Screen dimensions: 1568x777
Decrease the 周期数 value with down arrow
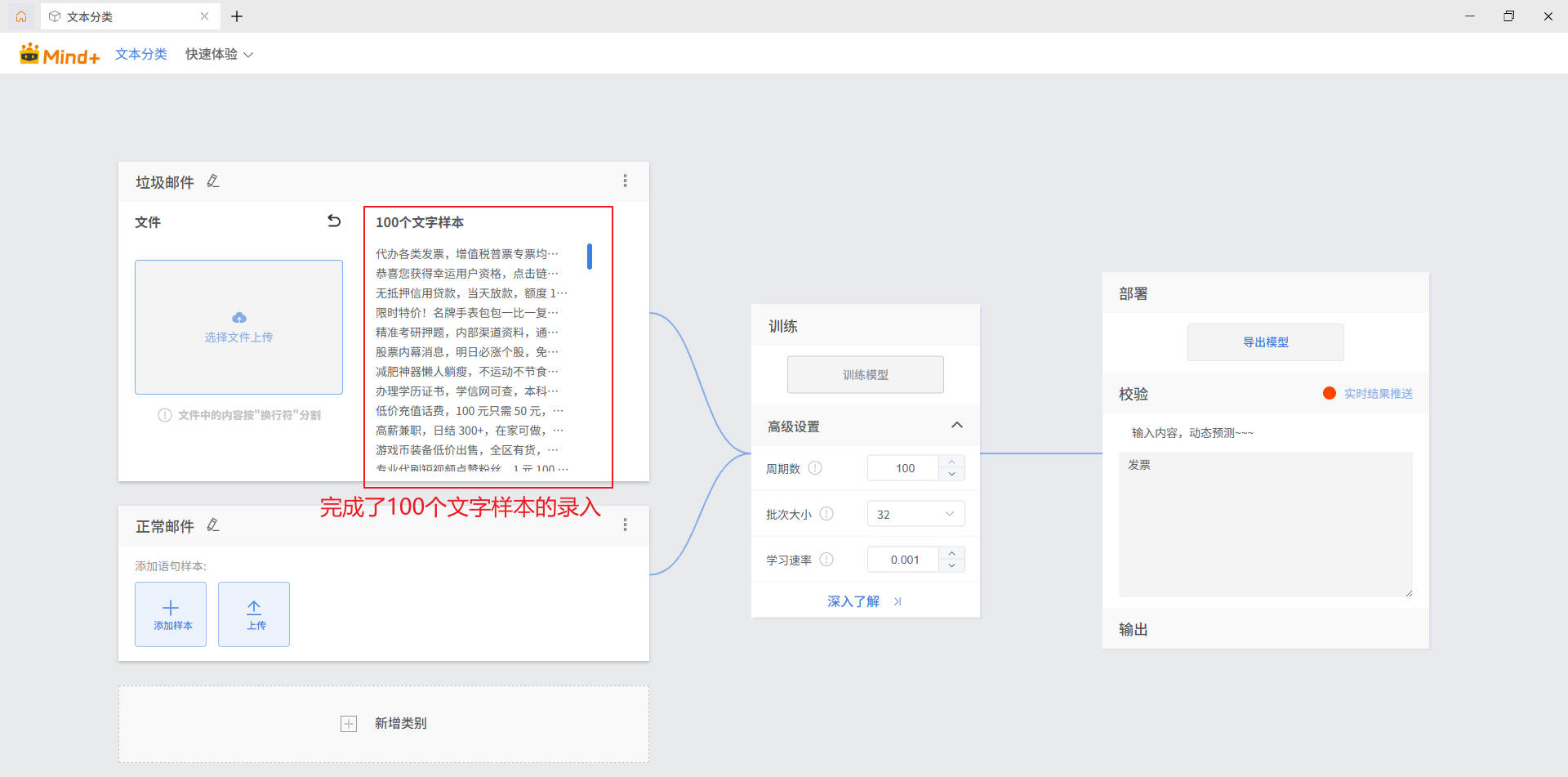point(952,475)
